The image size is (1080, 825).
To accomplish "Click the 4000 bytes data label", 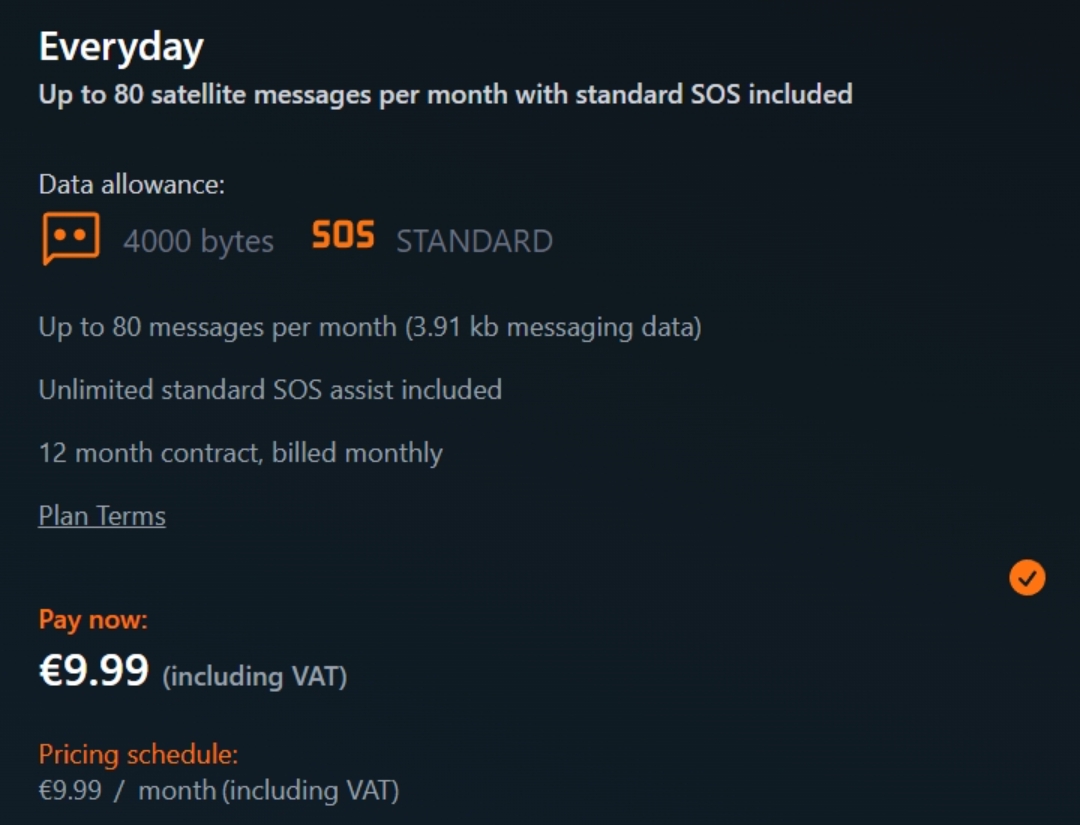I will pos(198,242).
